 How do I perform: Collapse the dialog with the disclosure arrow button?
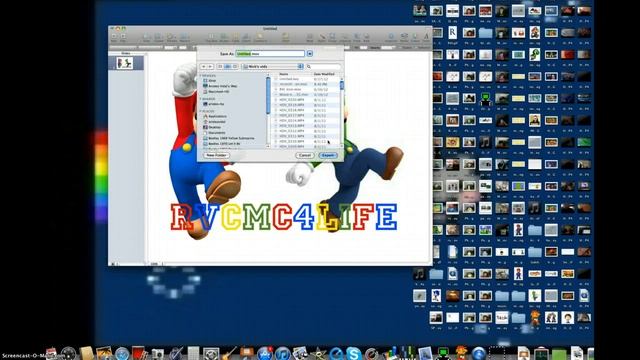[x=310, y=53]
